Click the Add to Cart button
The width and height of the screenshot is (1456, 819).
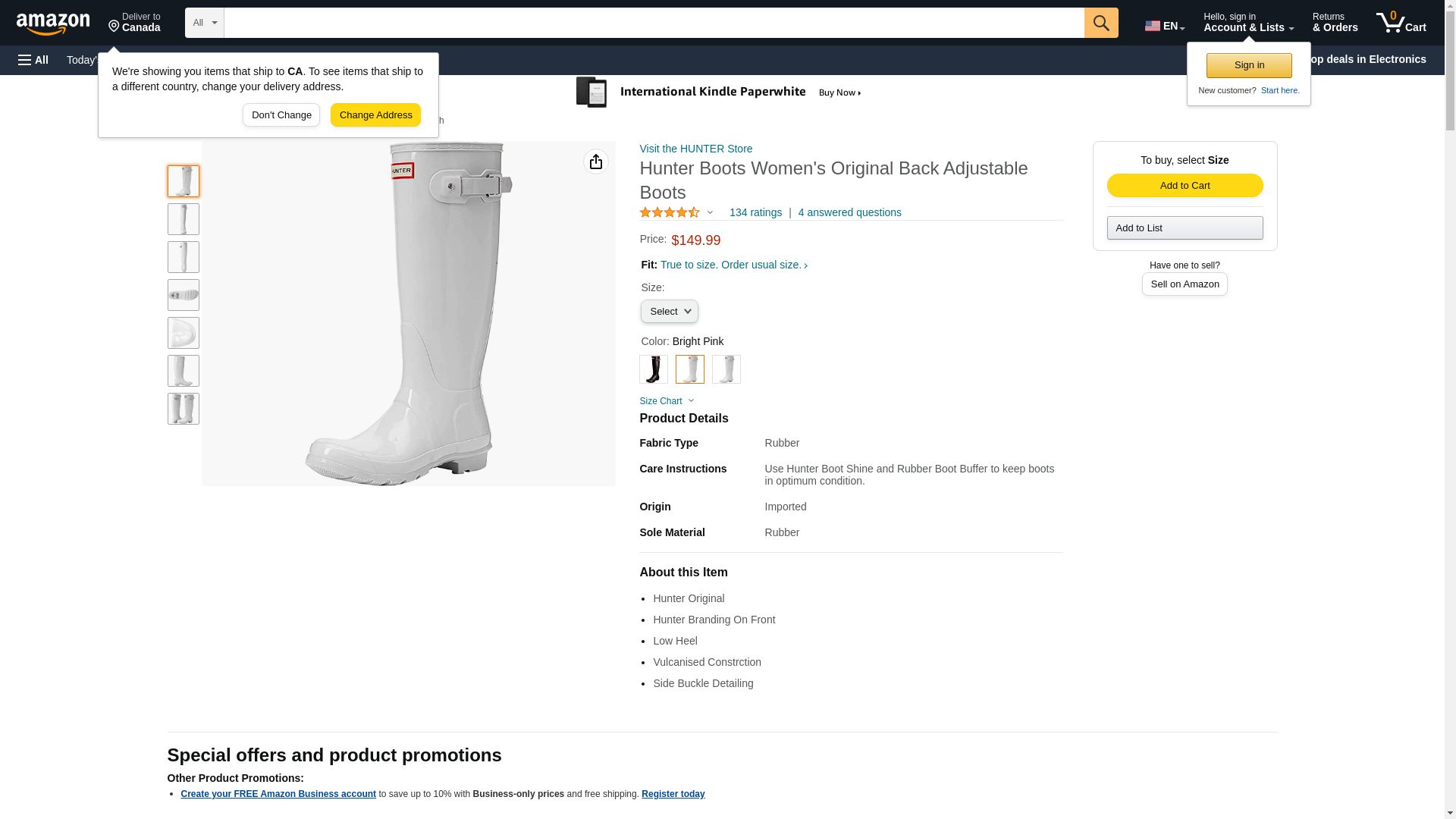pos(1184,186)
